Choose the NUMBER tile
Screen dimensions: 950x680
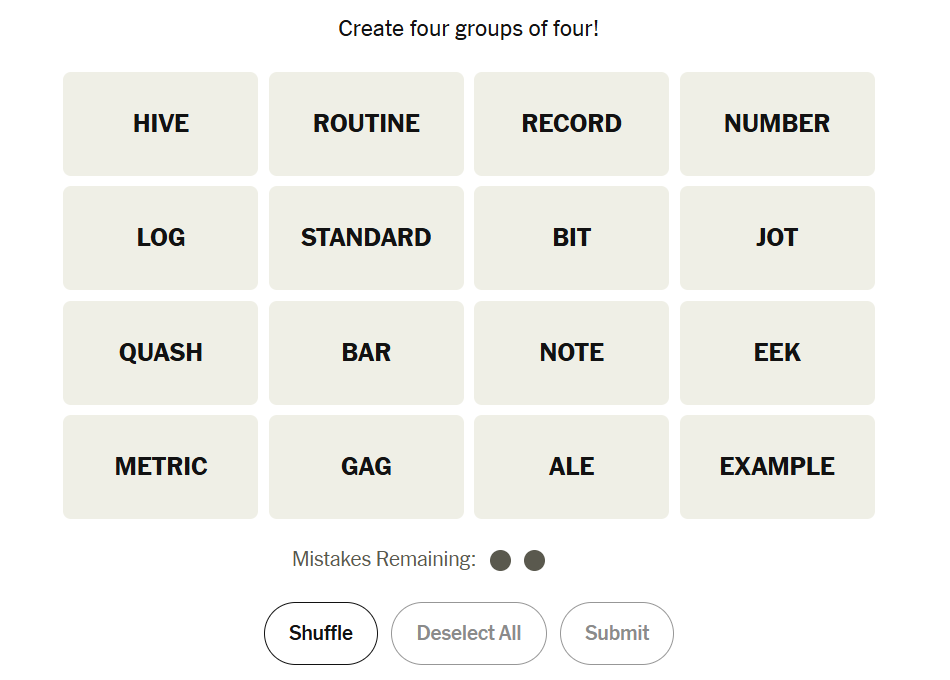pyautogui.click(x=777, y=124)
